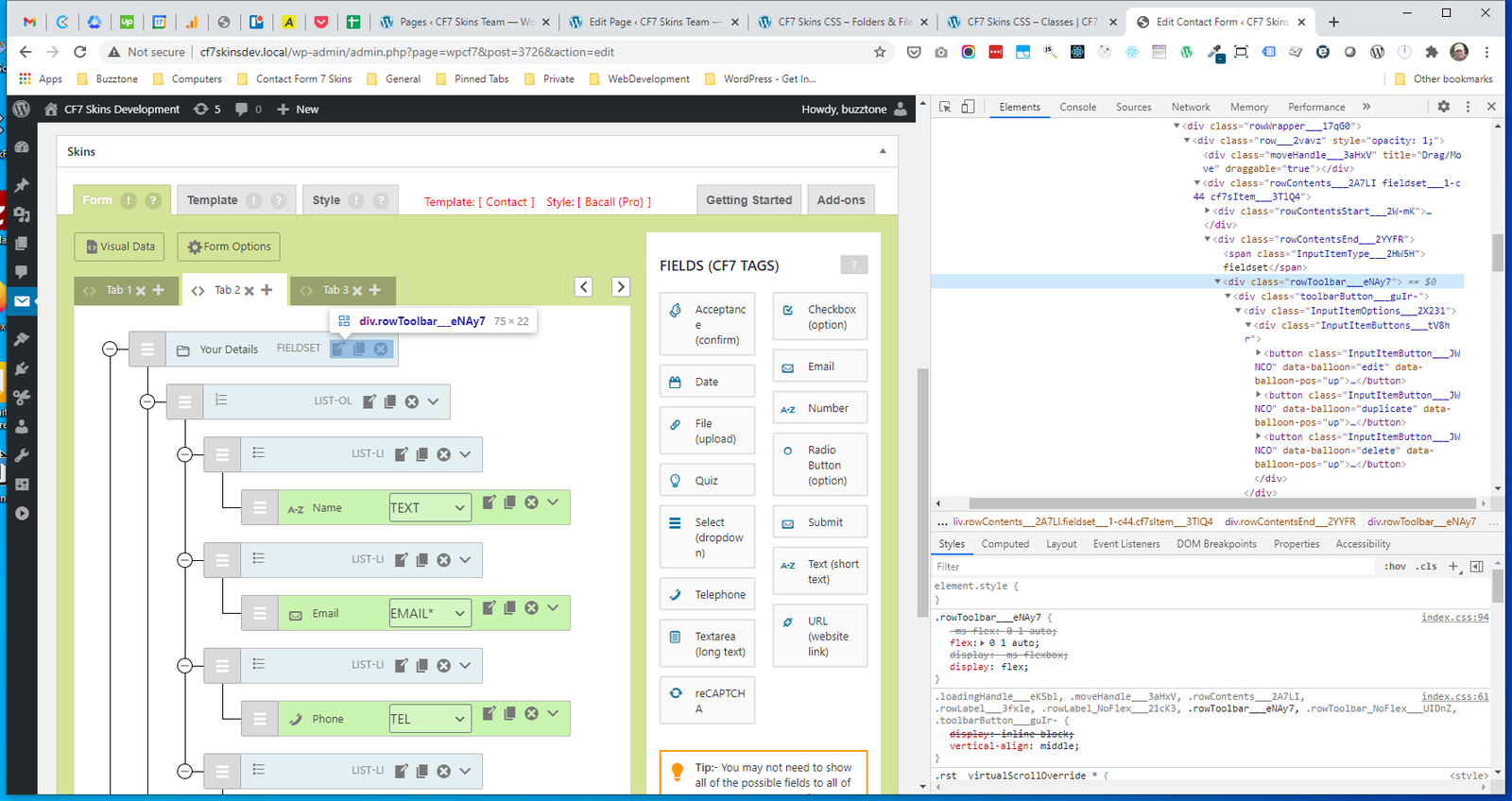Delete the Name field row

pyautogui.click(x=531, y=503)
